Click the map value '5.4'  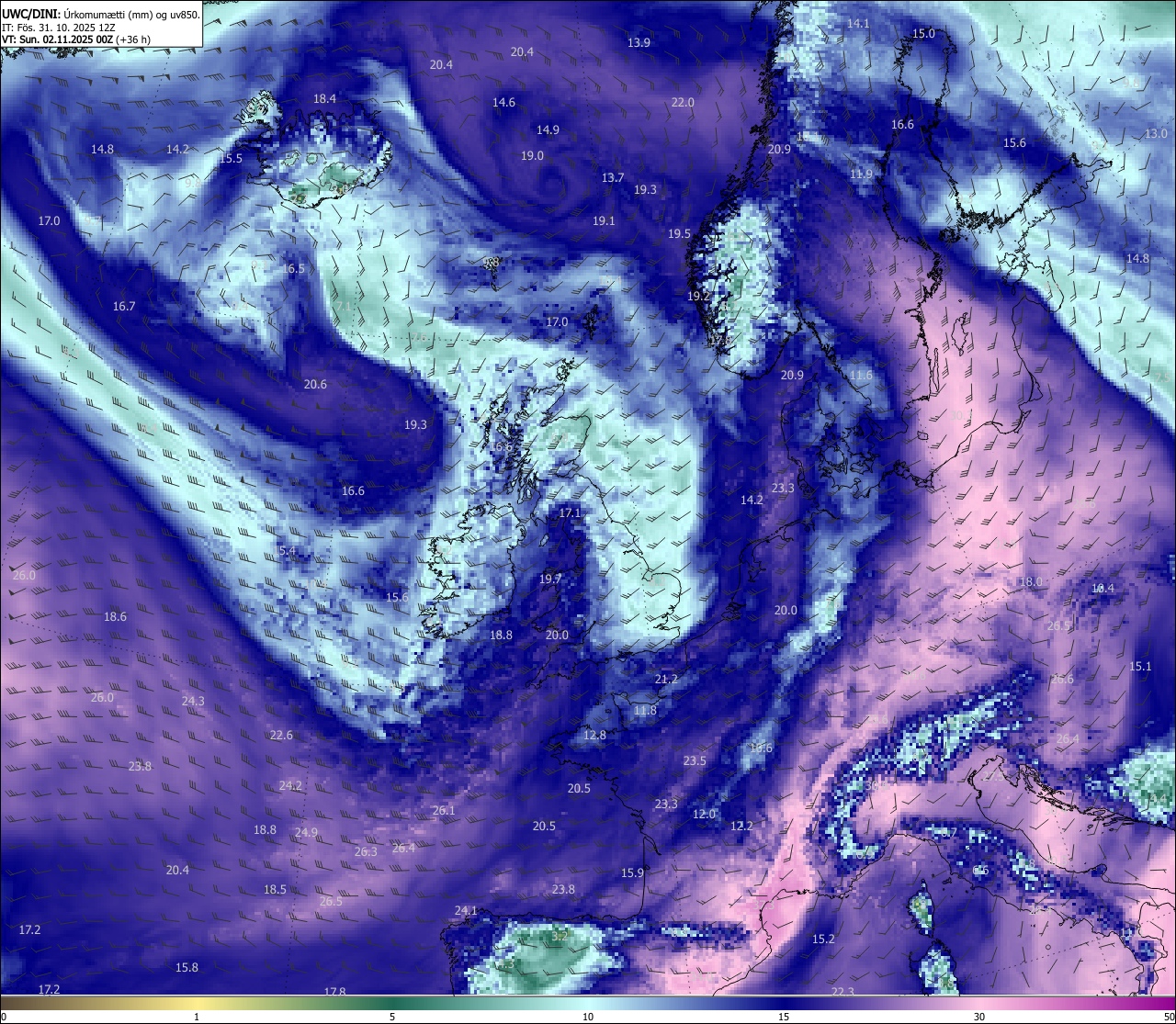click(288, 551)
